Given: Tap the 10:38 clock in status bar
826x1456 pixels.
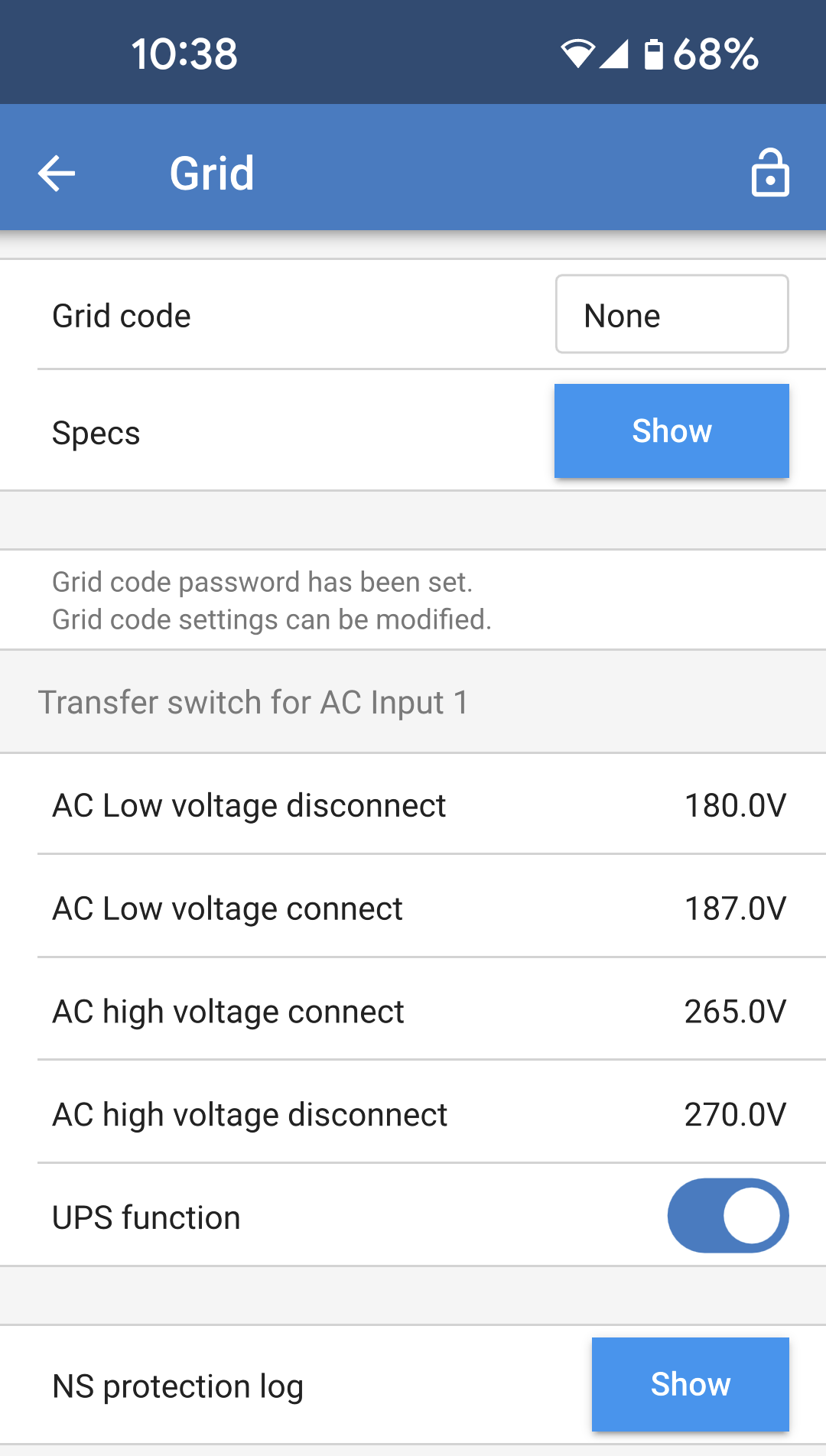Looking at the screenshot, I should click(184, 54).
